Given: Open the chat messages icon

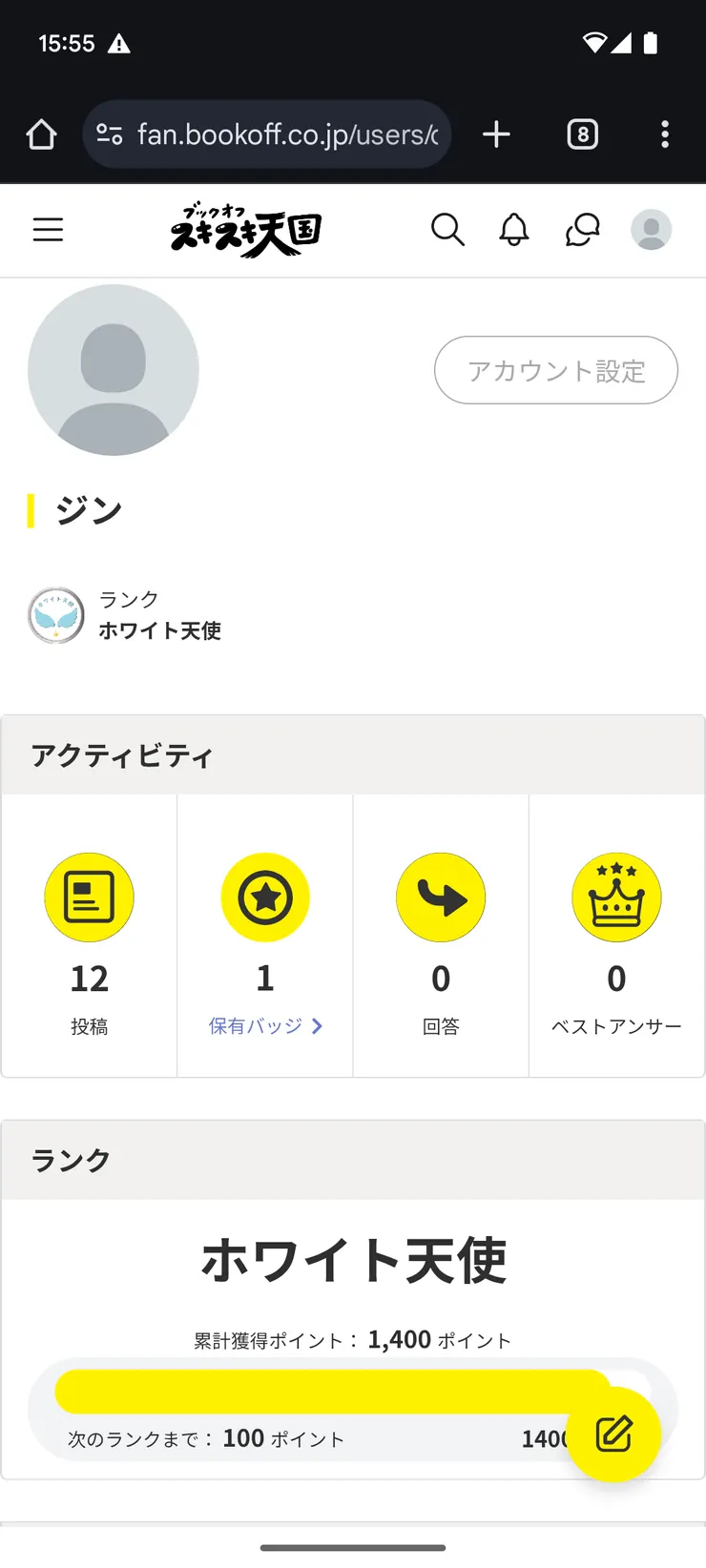Looking at the screenshot, I should [x=582, y=230].
